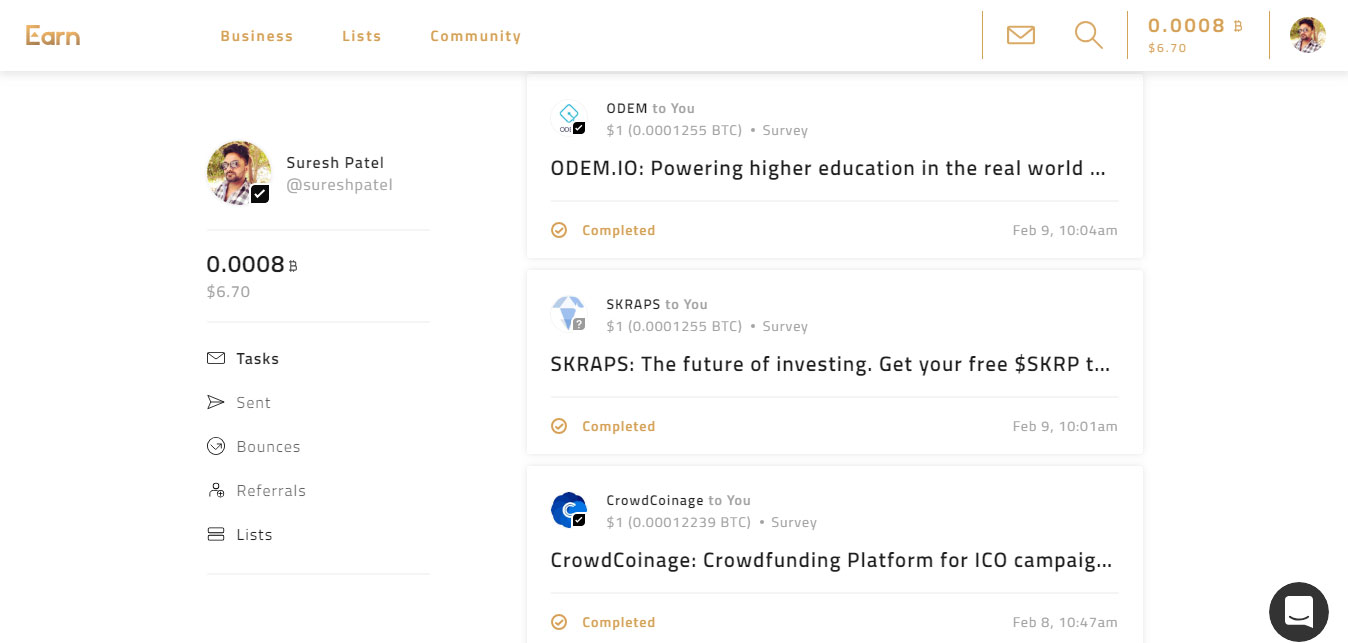This screenshot has height=643, width=1348.
Task: Click the Referrals person icon
Action: pyautogui.click(x=216, y=490)
